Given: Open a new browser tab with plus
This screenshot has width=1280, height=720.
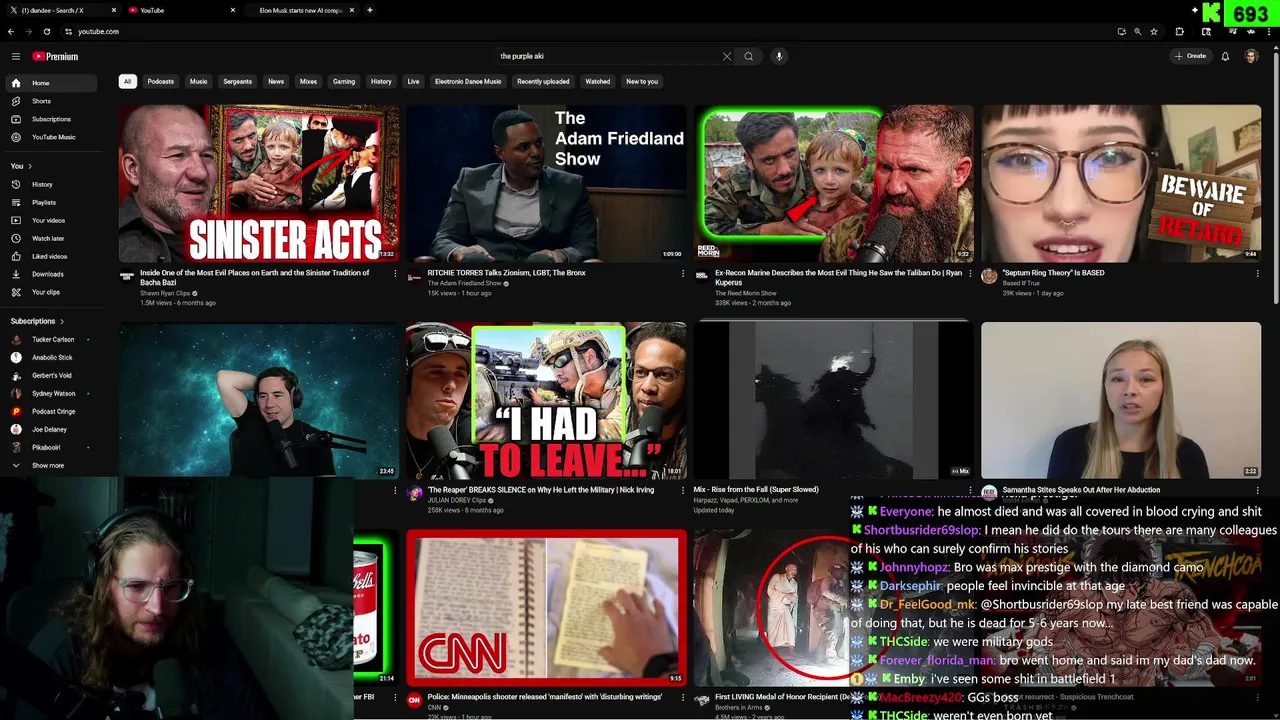Looking at the screenshot, I should point(370,10).
